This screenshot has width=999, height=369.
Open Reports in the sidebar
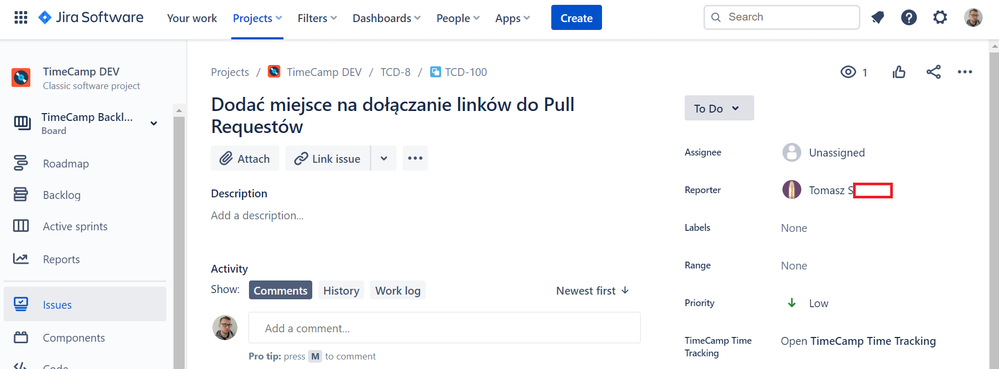coord(61,259)
